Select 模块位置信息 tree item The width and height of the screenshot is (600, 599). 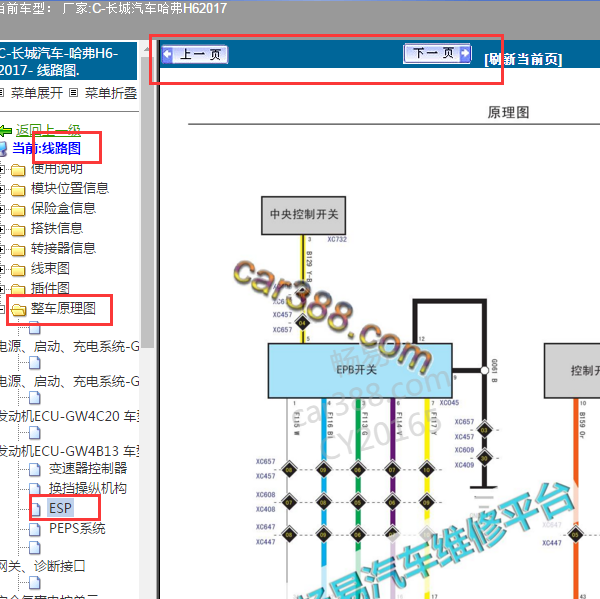point(70,188)
